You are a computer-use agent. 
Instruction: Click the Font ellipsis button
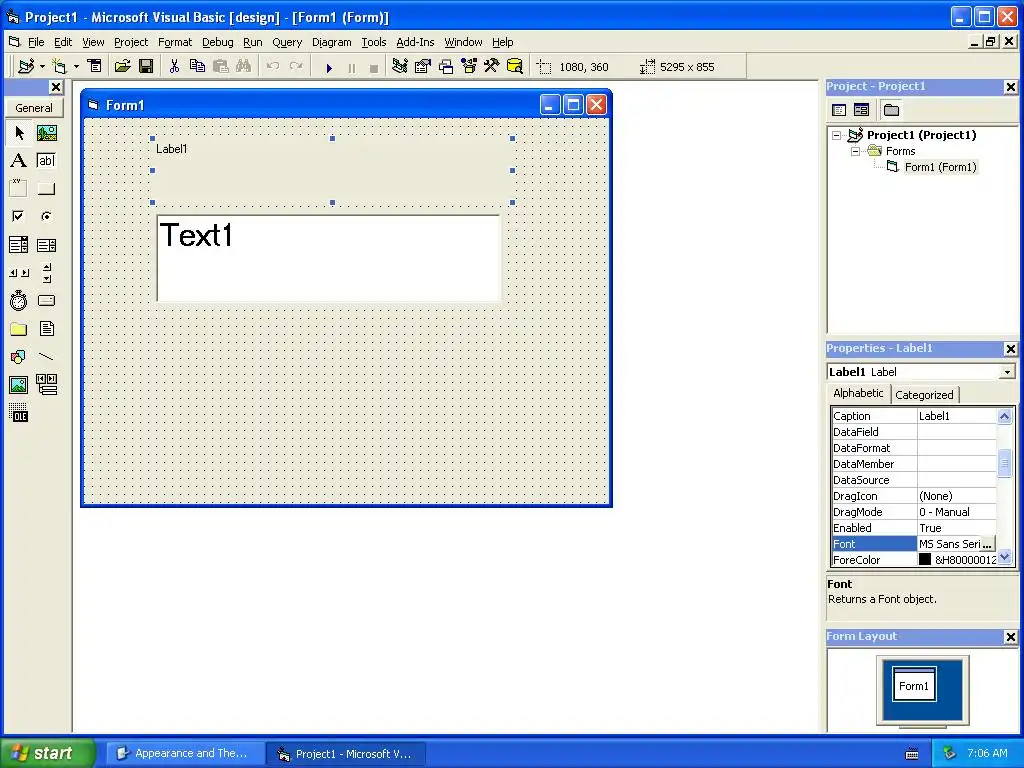point(987,544)
